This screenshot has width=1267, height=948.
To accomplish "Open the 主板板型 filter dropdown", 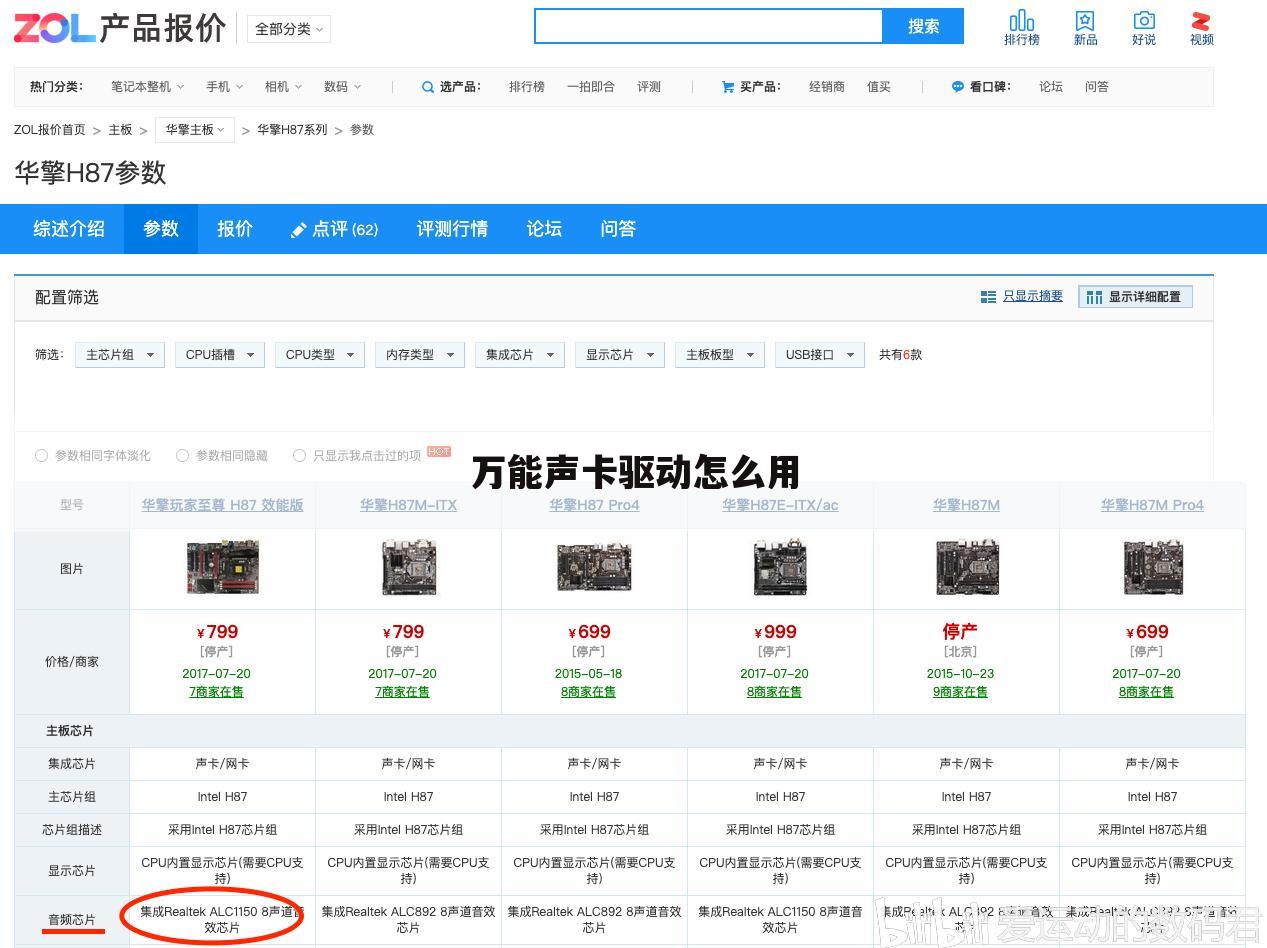I will 720,355.
